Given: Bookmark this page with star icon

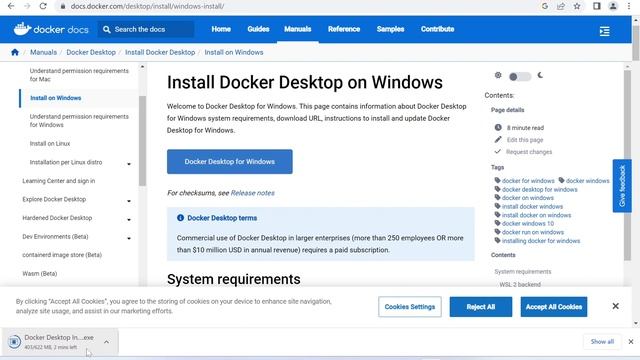Looking at the screenshot, I should pyautogui.click(x=577, y=6).
